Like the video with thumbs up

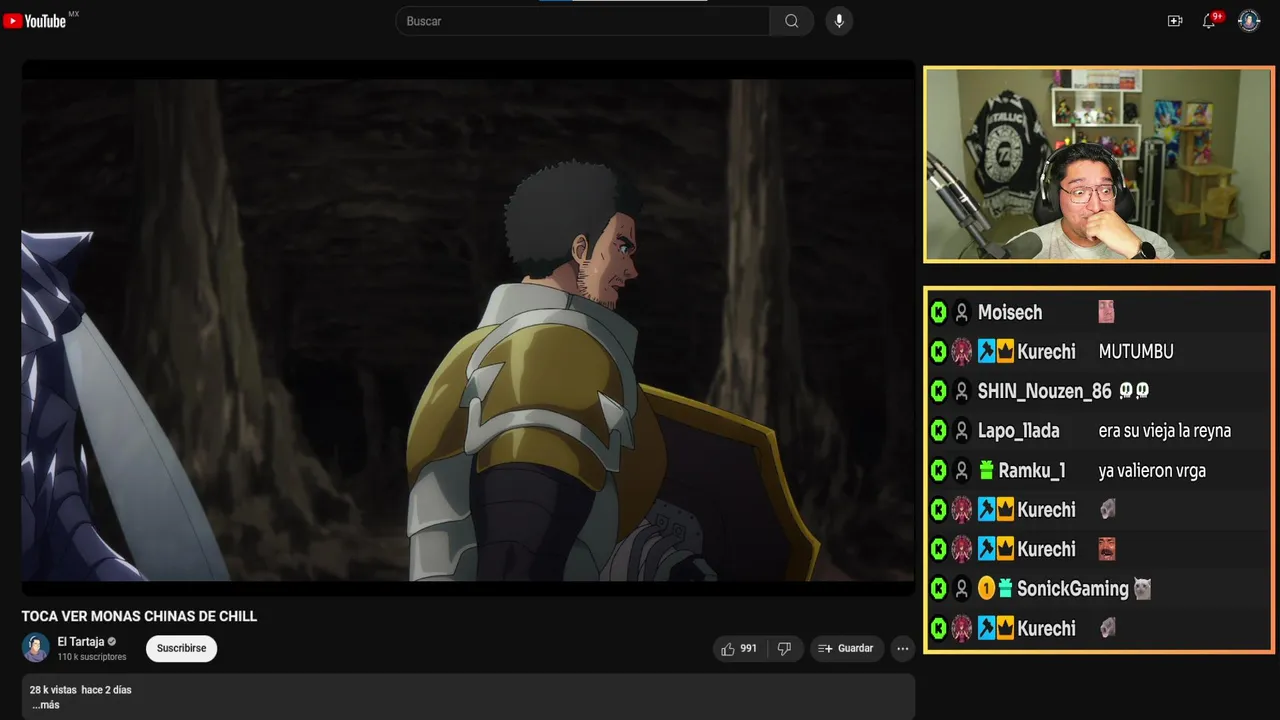click(728, 649)
